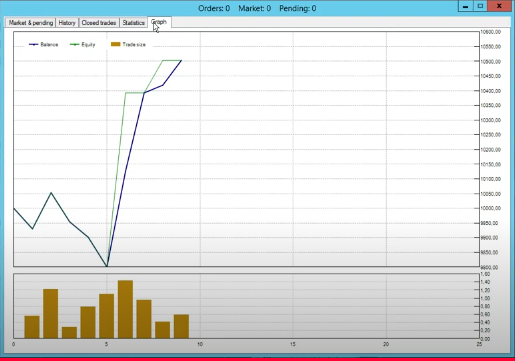515x361 pixels.
Task: Click the first trade size bar
Action: coord(32,327)
